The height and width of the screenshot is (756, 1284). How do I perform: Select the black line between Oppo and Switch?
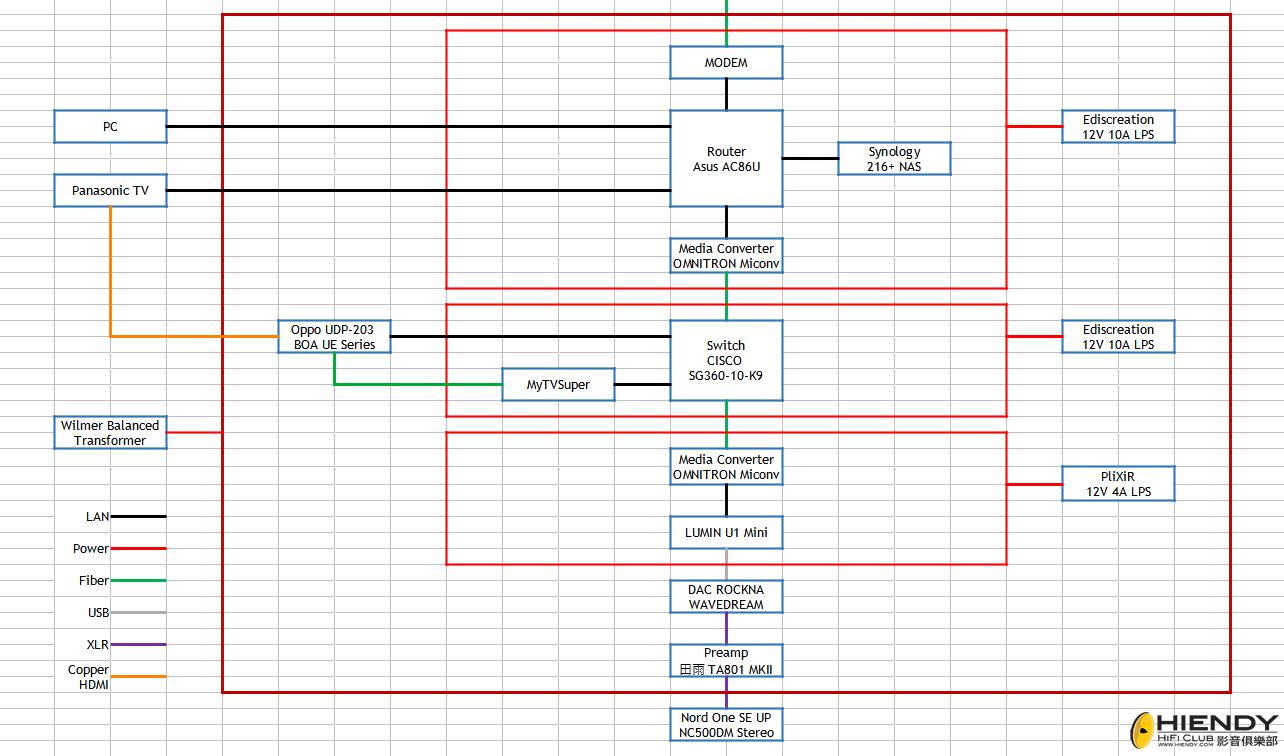(x=530, y=336)
